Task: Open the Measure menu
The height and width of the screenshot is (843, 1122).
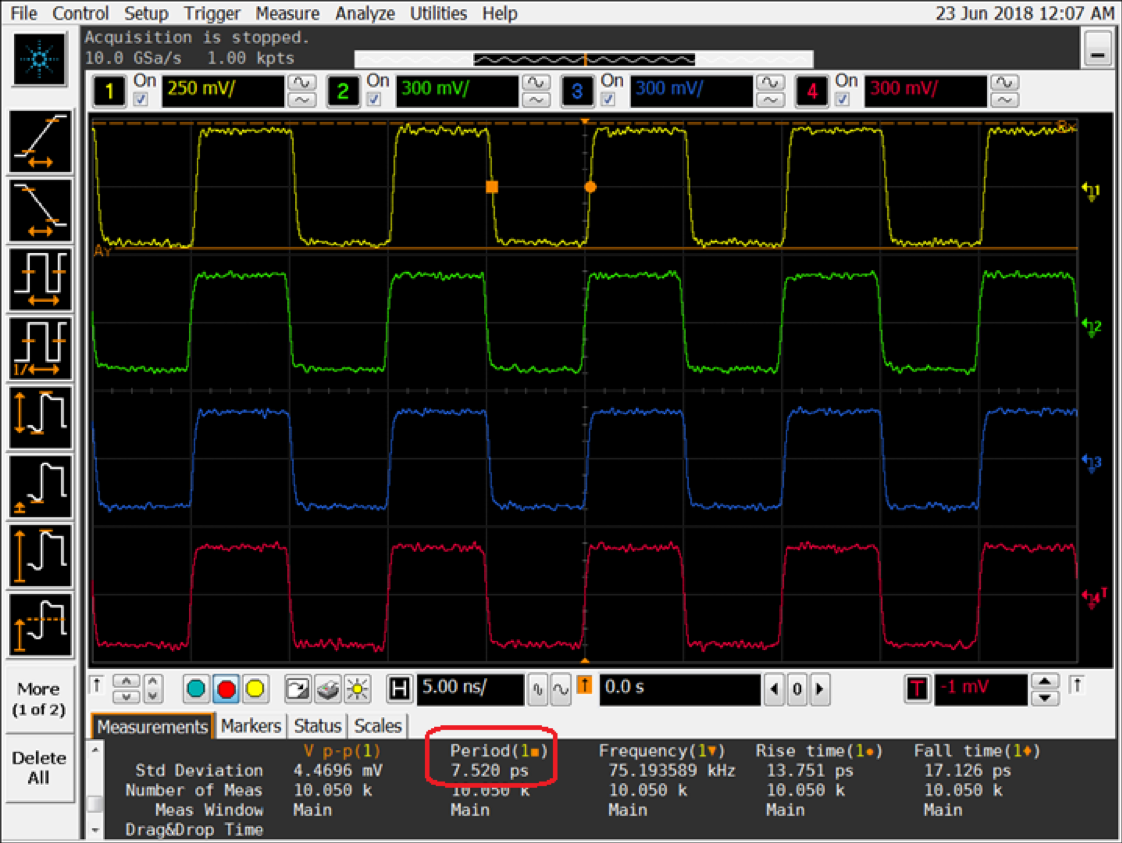Action: click(287, 13)
